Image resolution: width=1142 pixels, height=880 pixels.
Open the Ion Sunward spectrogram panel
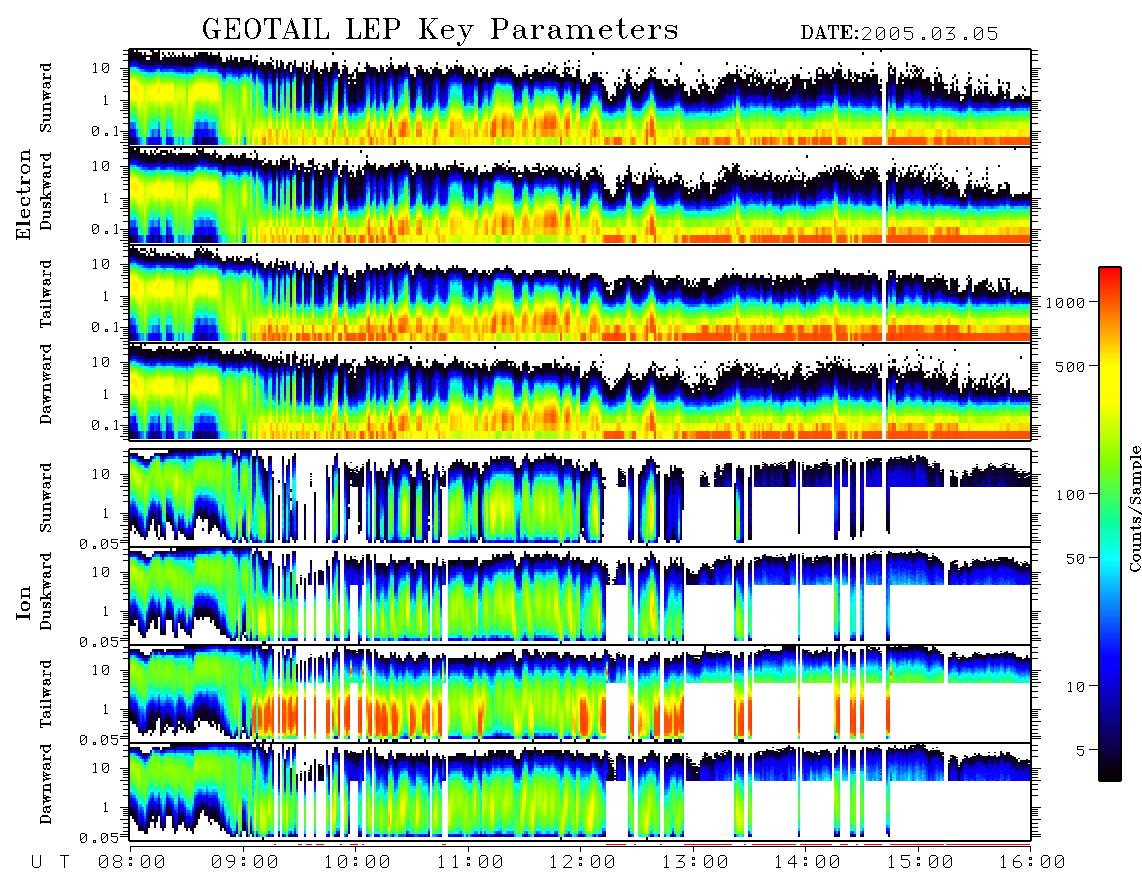(580, 497)
